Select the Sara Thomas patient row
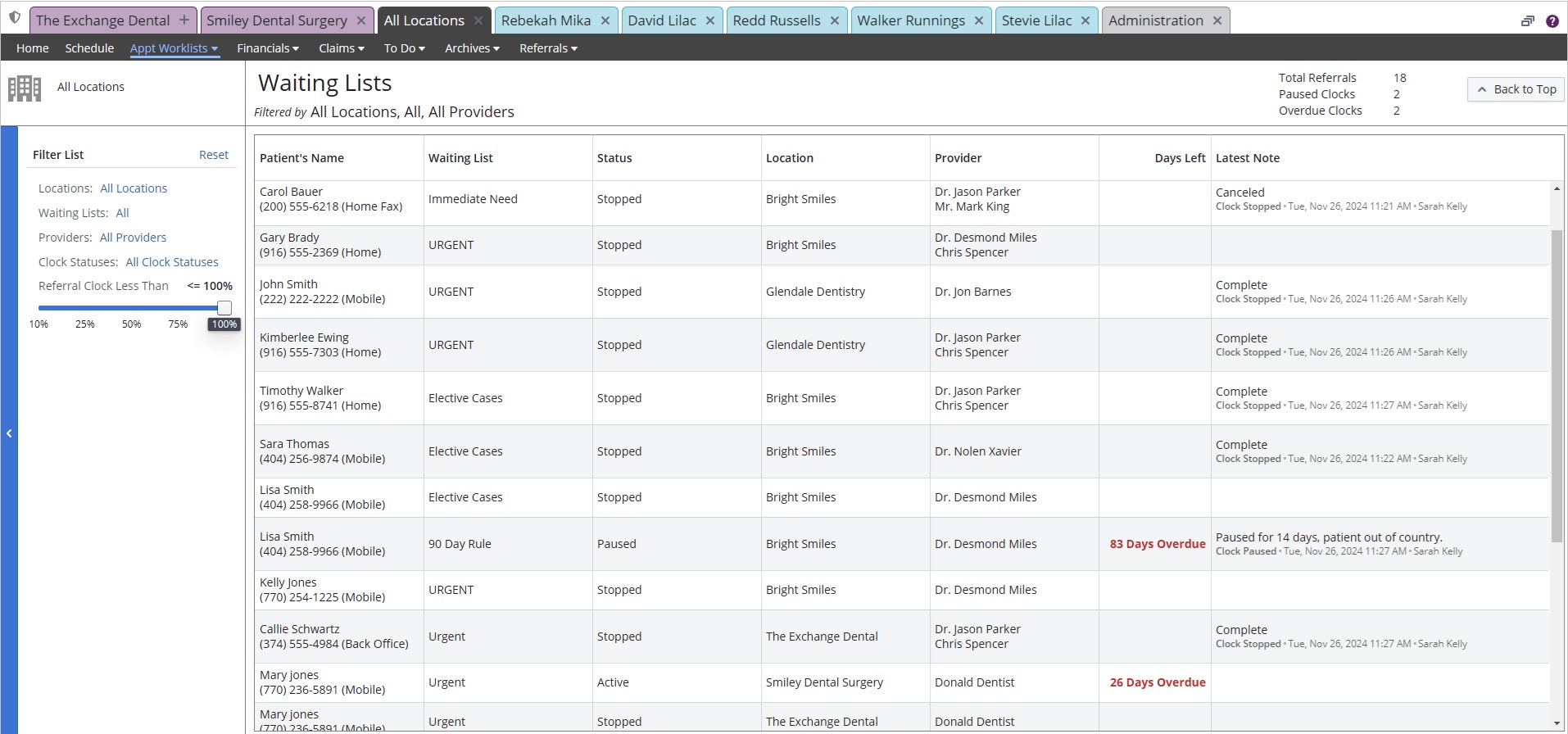Screen dimensions: 1568x734 [902, 451]
